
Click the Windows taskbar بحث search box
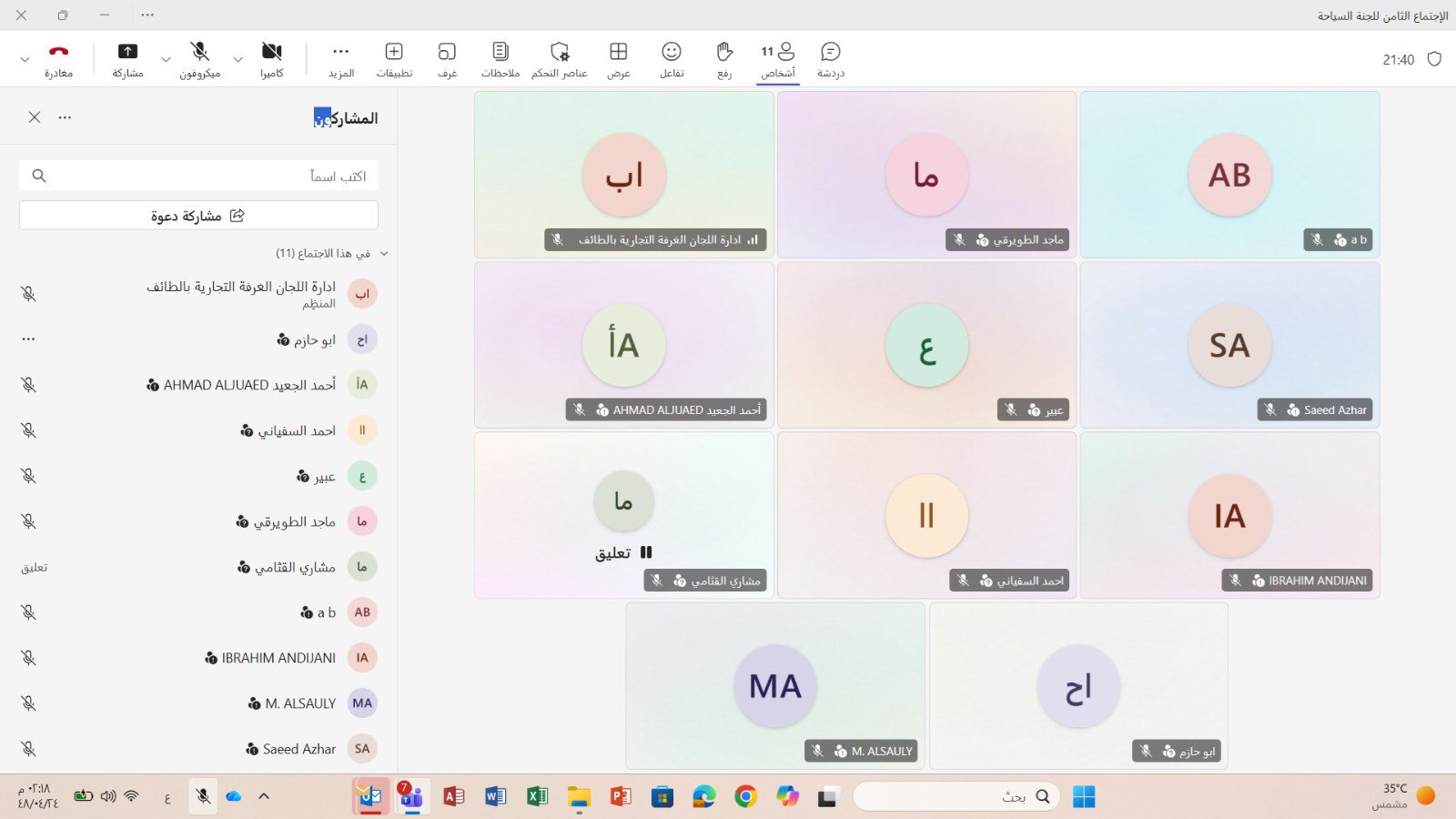tap(957, 796)
